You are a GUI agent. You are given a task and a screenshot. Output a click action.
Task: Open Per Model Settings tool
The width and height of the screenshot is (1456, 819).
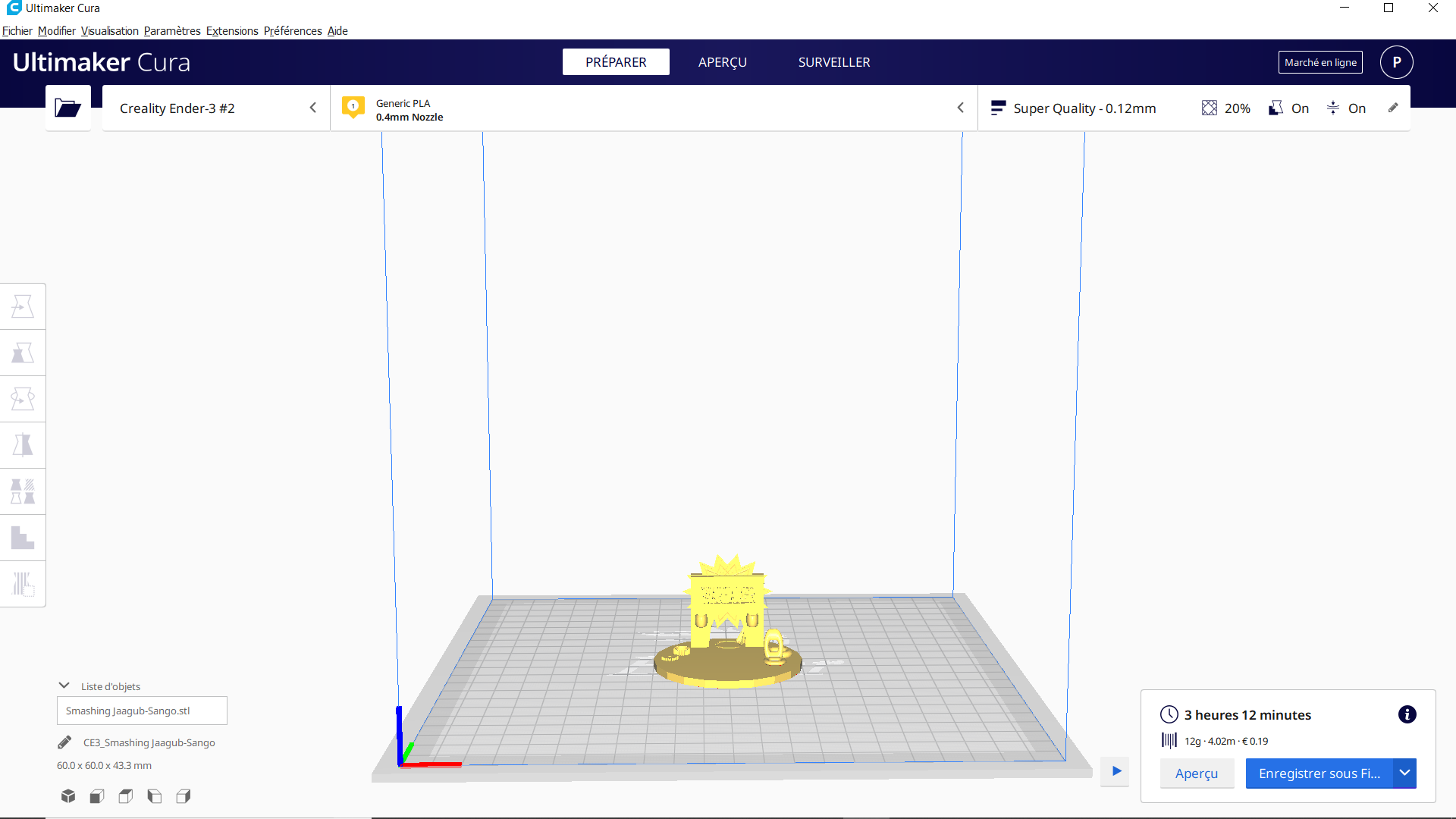[23, 491]
